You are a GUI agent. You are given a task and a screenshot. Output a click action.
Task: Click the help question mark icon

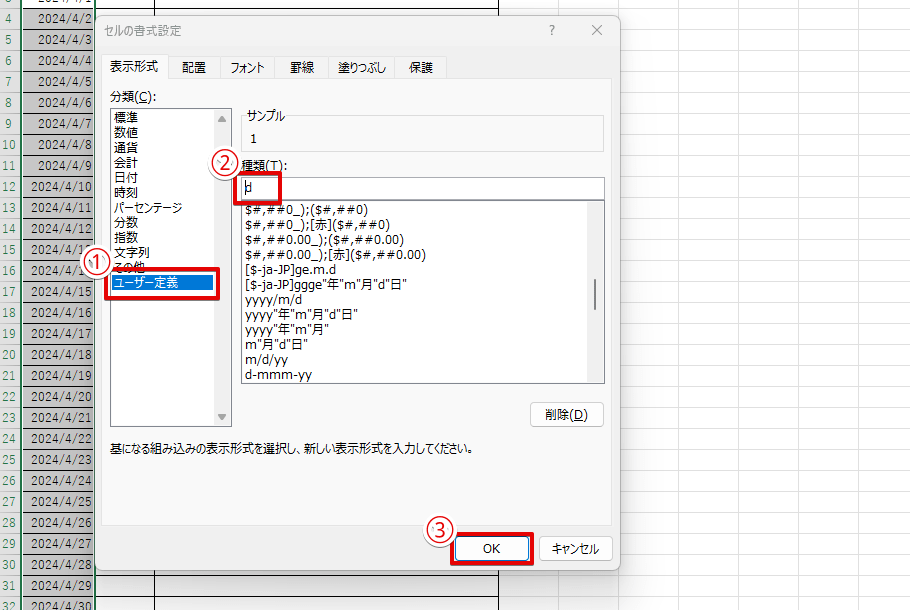click(551, 31)
